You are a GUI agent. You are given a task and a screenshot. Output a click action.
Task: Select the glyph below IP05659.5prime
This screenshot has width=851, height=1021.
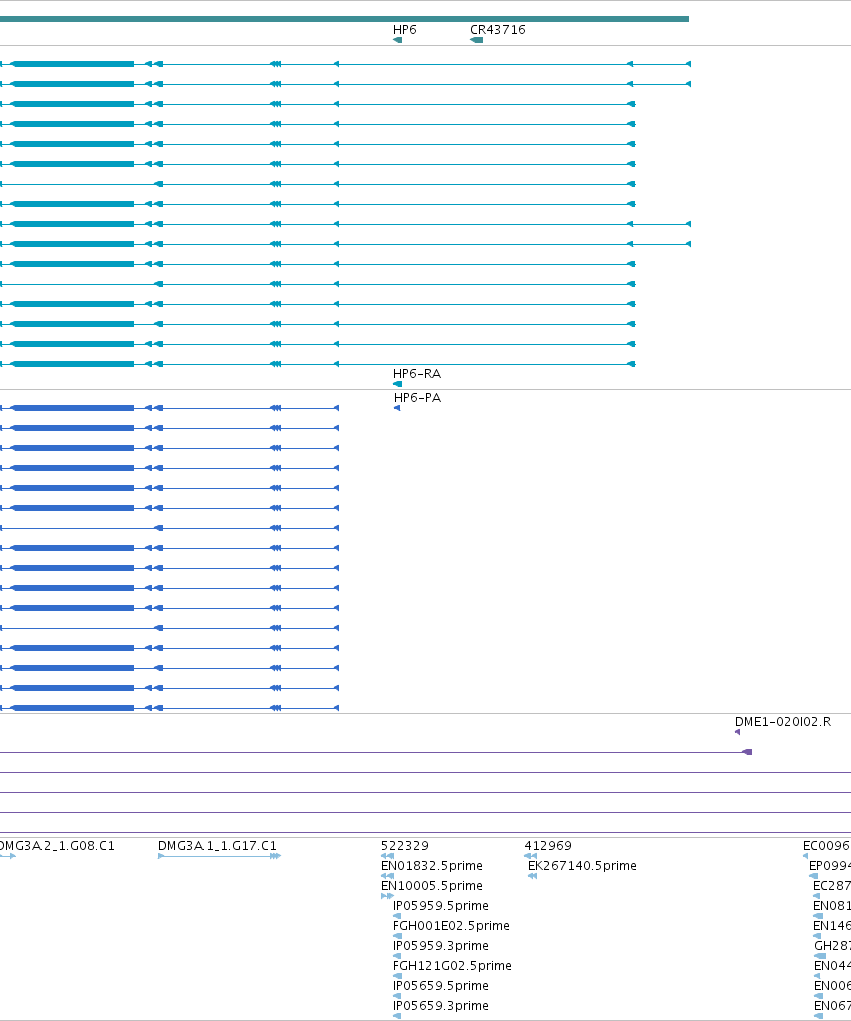pyautogui.click(x=397, y=996)
